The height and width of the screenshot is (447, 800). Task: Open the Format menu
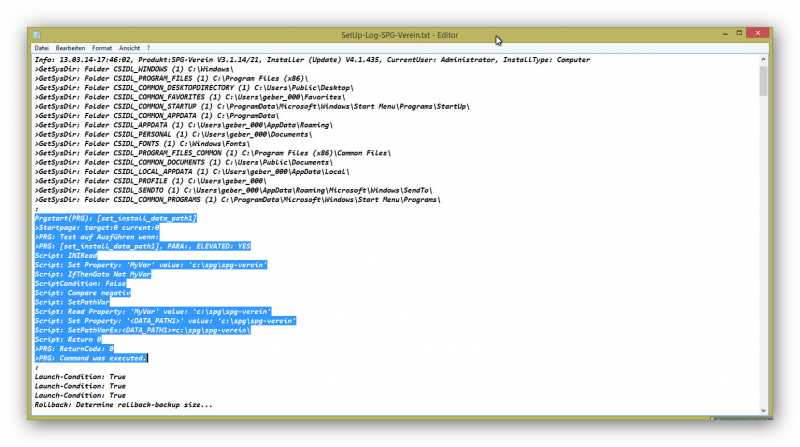coord(102,47)
